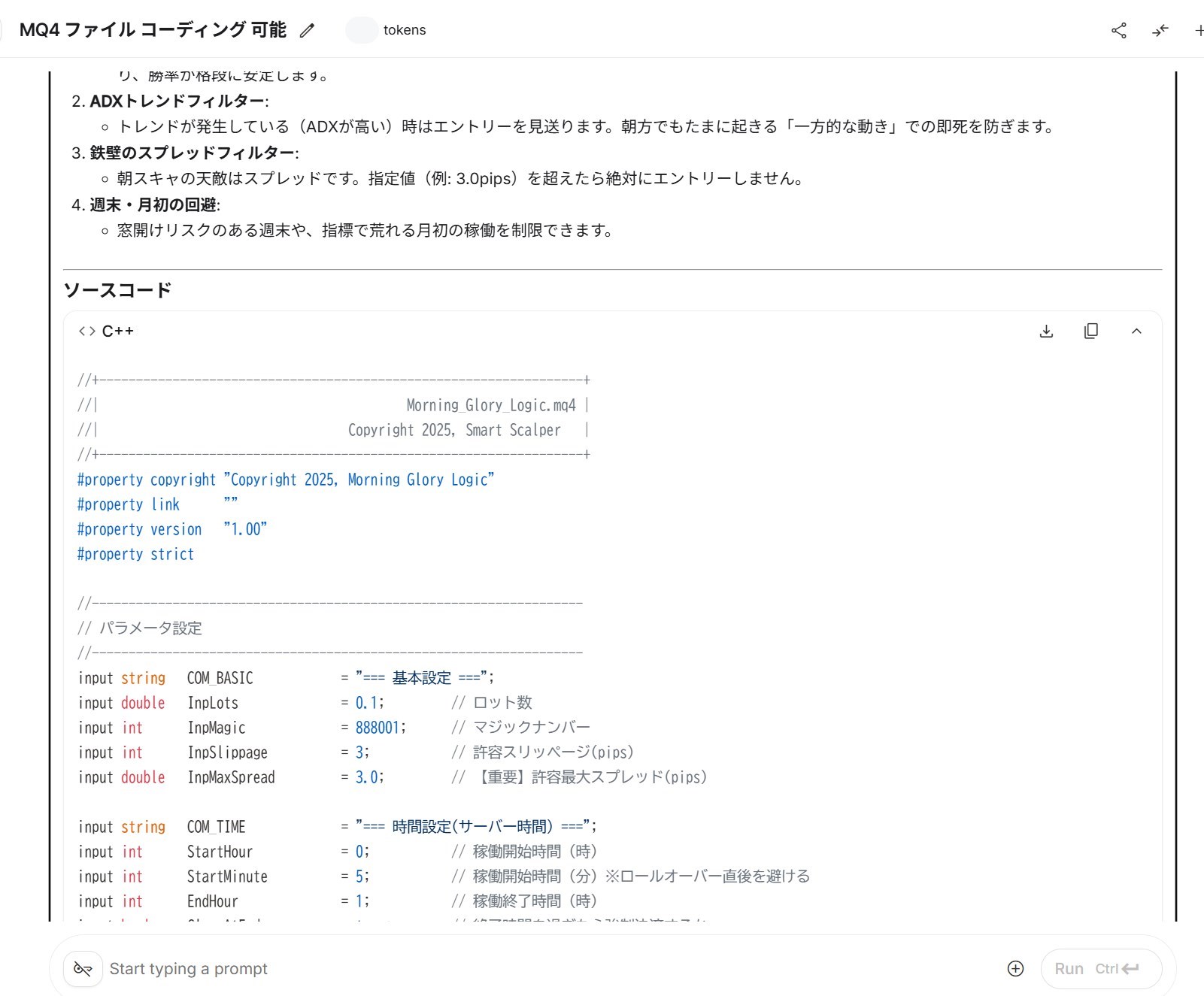This screenshot has width=1204, height=996.
Task: Click the plus circle insert icon
Action: click(x=1015, y=969)
